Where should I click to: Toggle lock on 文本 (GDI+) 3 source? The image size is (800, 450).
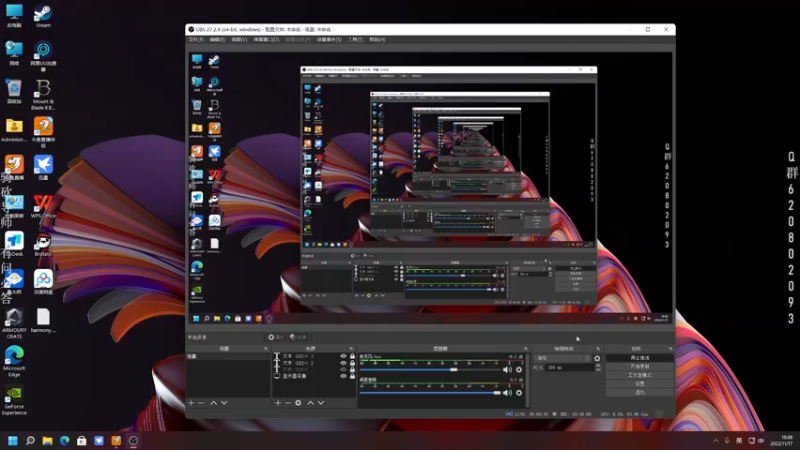[352, 356]
